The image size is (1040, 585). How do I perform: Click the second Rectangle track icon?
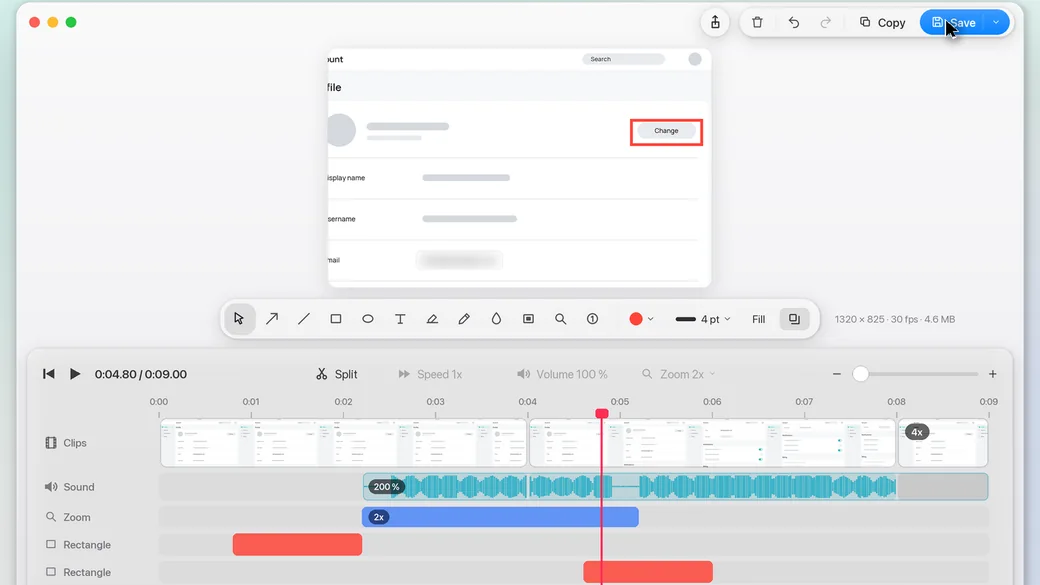pyautogui.click(x=50, y=572)
